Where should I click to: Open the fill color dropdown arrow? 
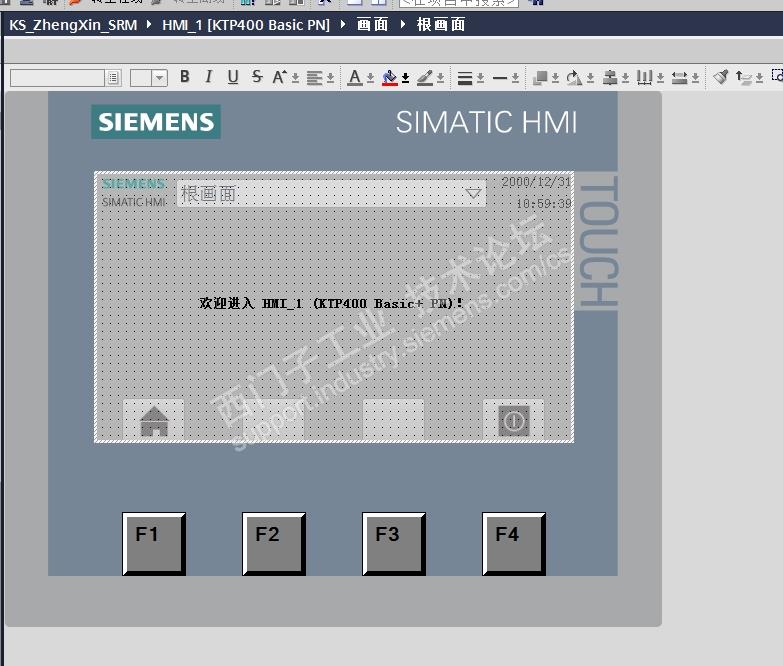coord(405,78)
